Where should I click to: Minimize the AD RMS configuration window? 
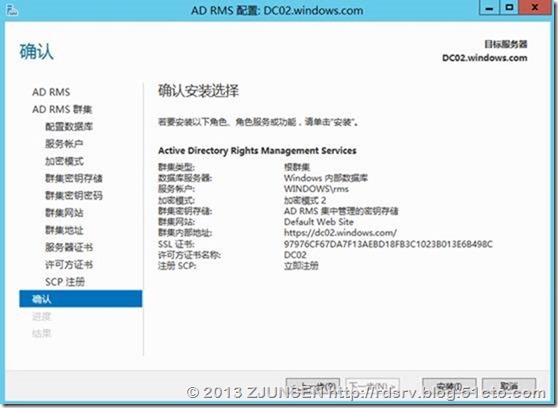490,7
